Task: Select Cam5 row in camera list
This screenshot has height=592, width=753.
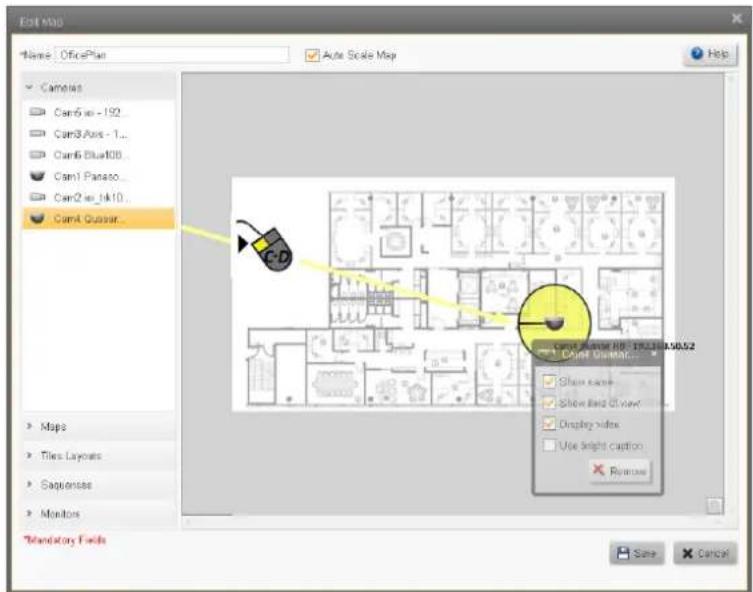Action: click(x=99, y=112)
